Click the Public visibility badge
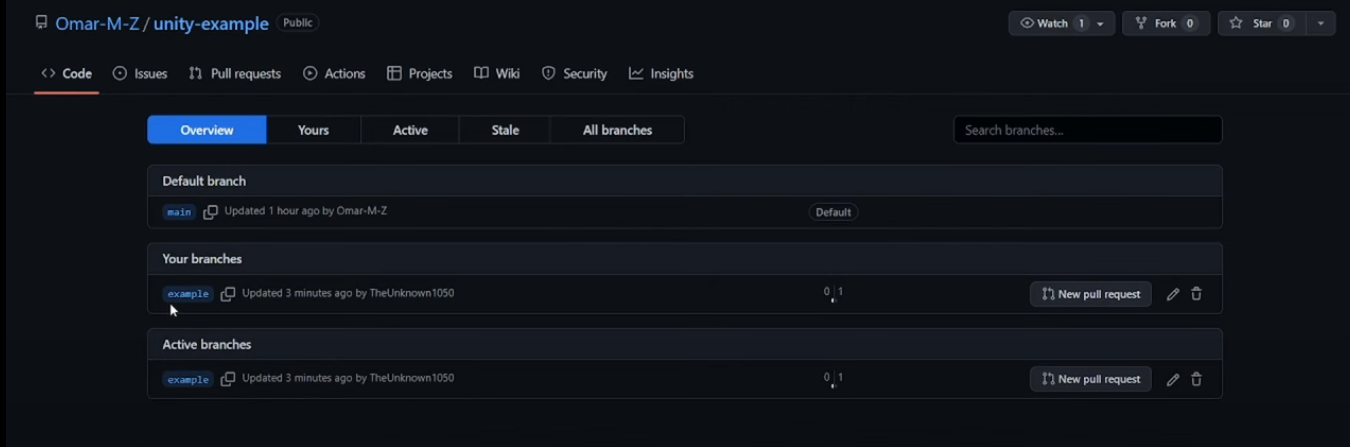This screenshot has height=447, width=1350. 297,22
